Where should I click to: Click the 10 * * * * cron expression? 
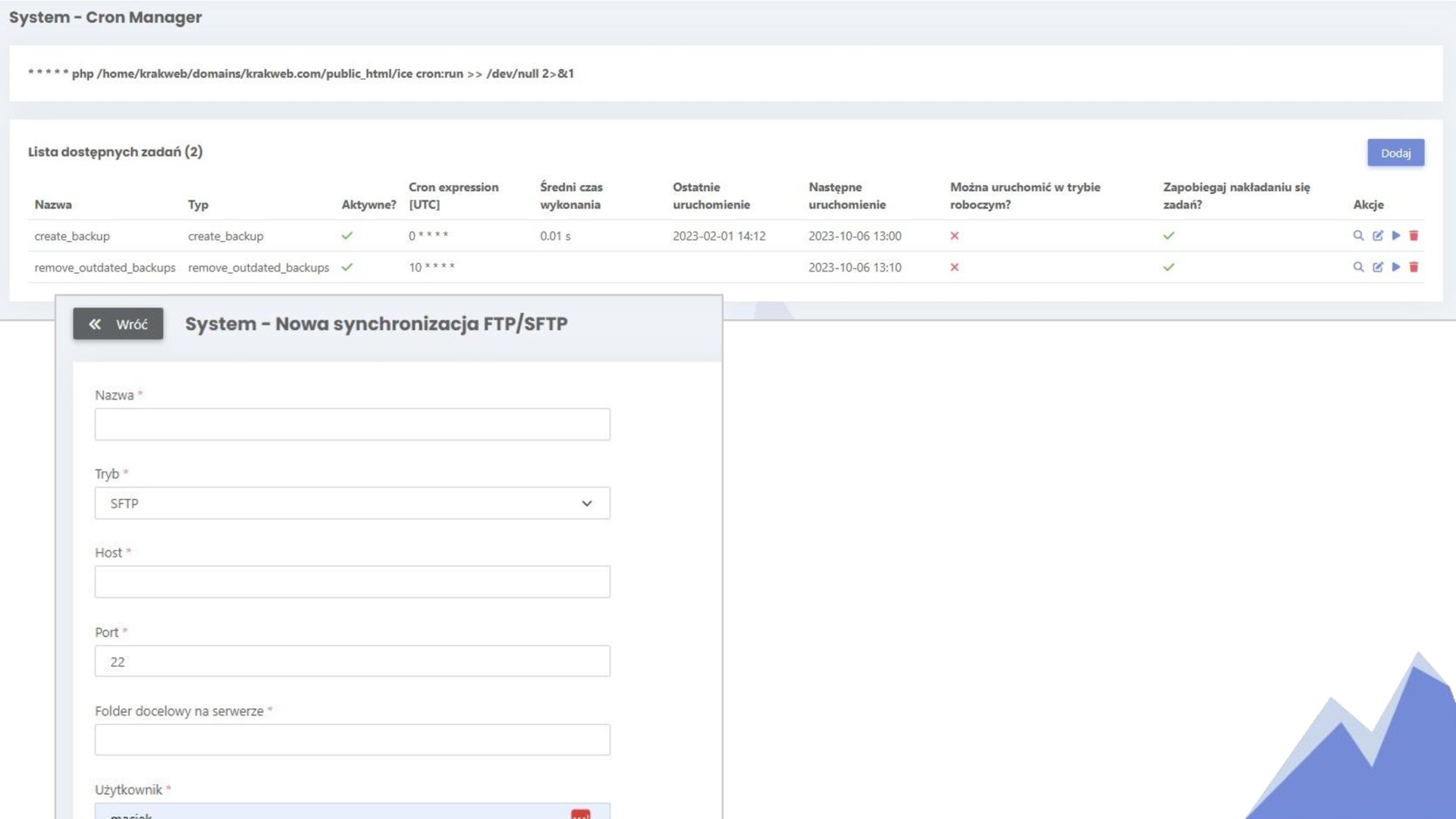pos(431,267)
